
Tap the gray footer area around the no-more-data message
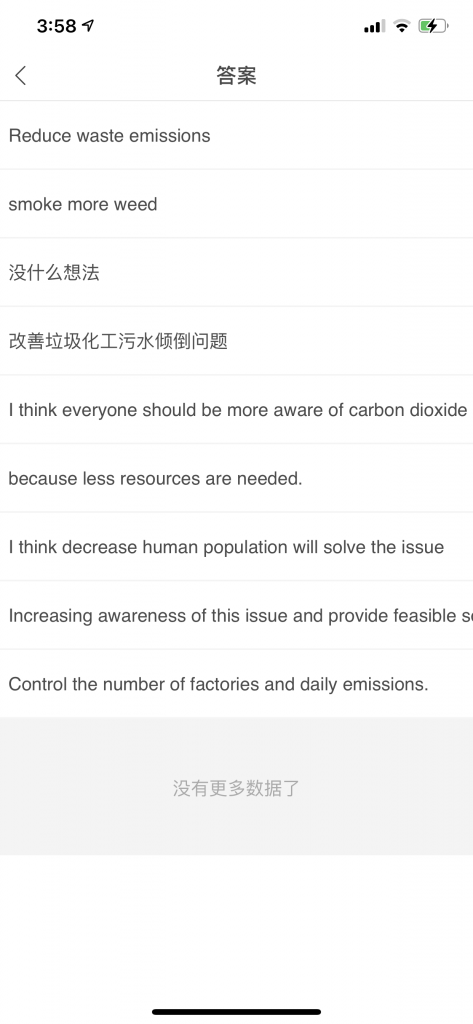pyautogui.click(x=236, y=786)
